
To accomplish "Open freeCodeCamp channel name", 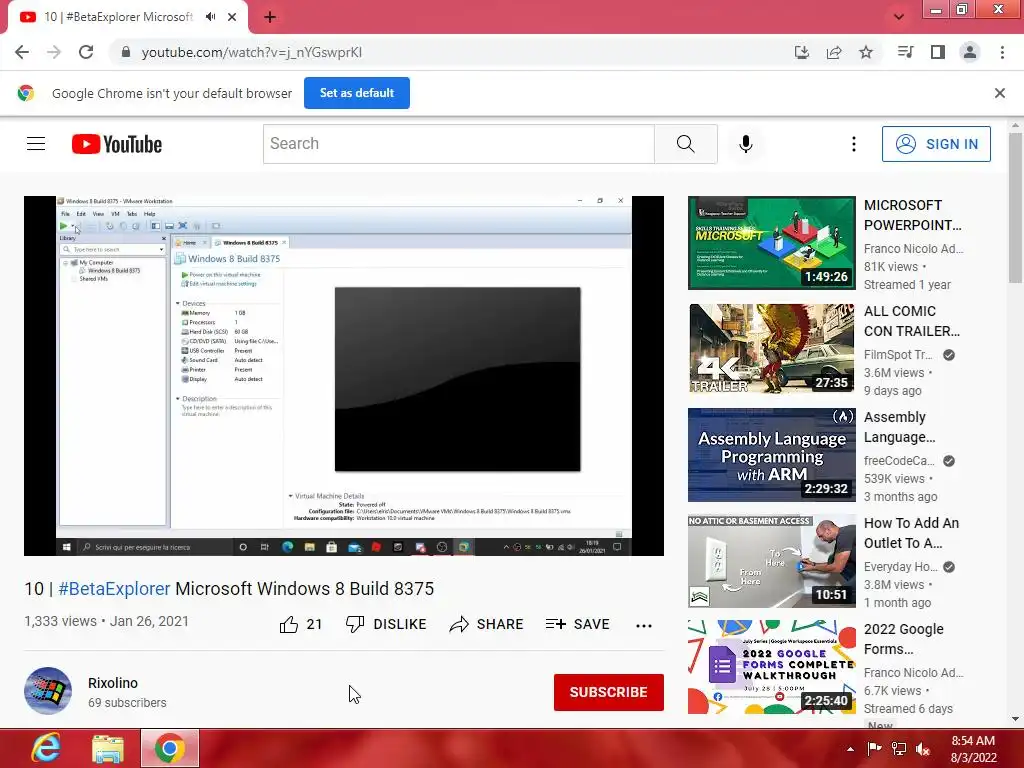I will click(x=899, y=460).
